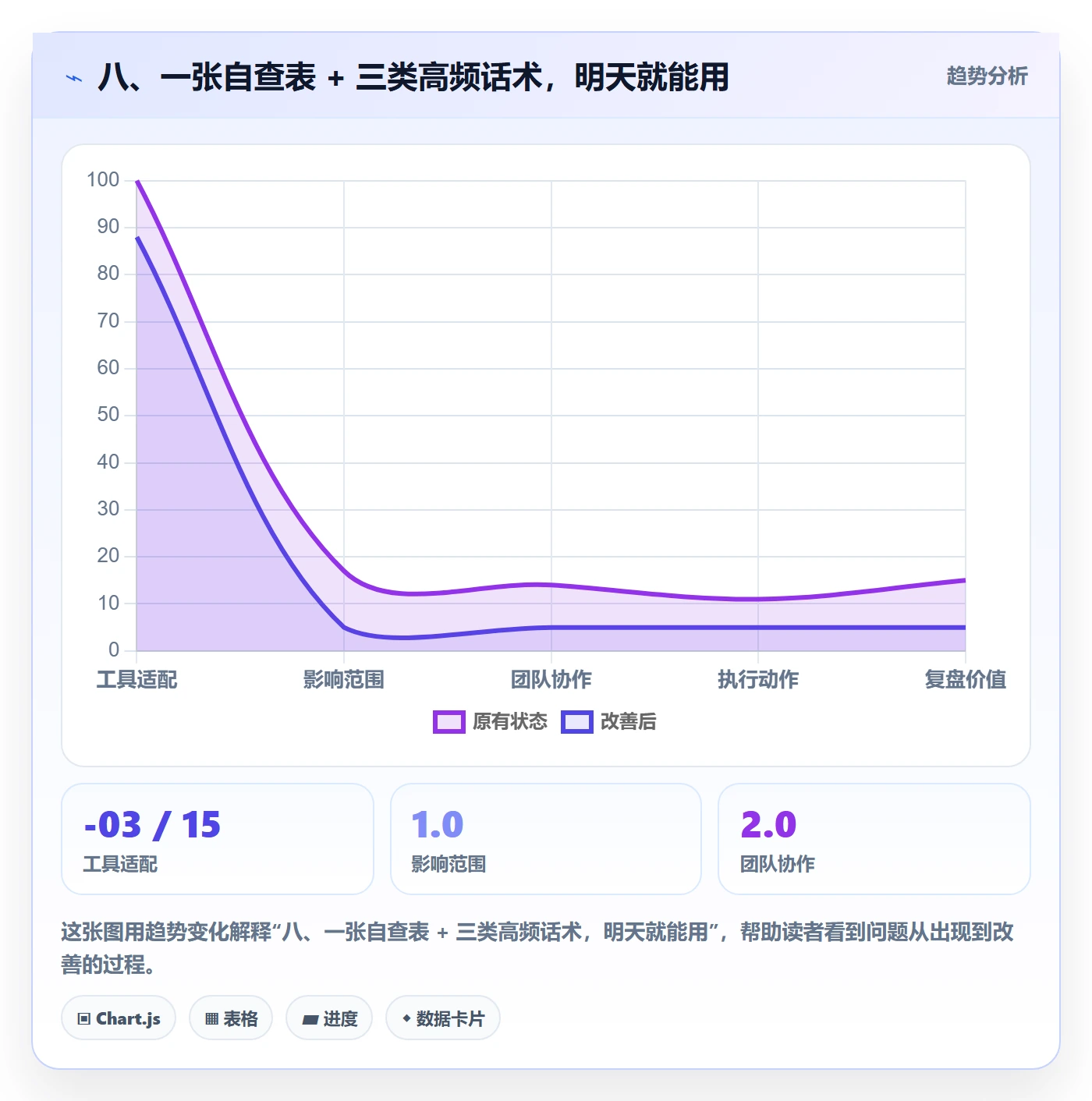Click the description paragraph starting 这张图用趋势变化
This screenshot has height=1101, width=1092.
tap(537, 948)
